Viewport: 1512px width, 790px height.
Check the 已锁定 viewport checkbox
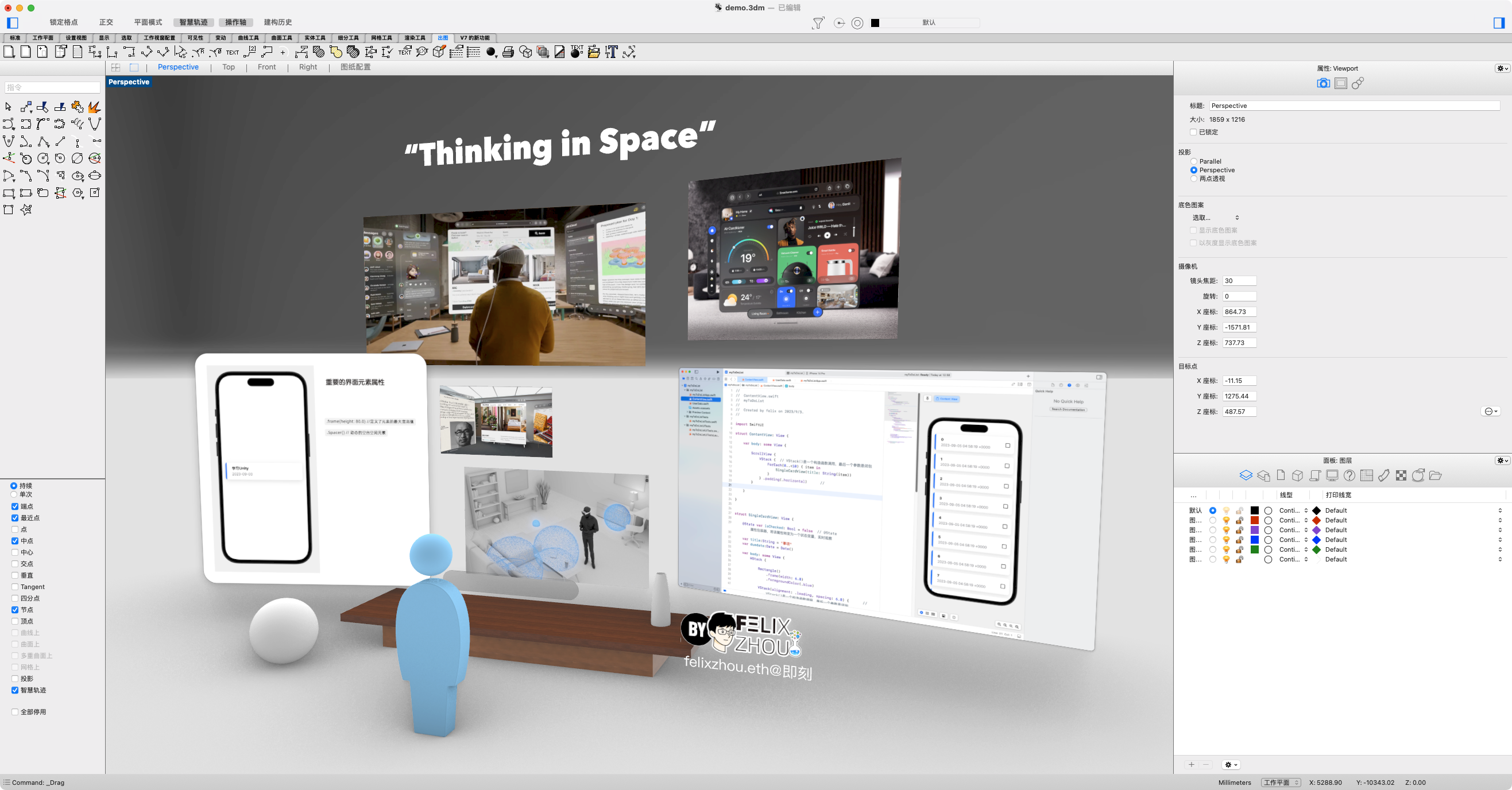tap(1193, 132)
